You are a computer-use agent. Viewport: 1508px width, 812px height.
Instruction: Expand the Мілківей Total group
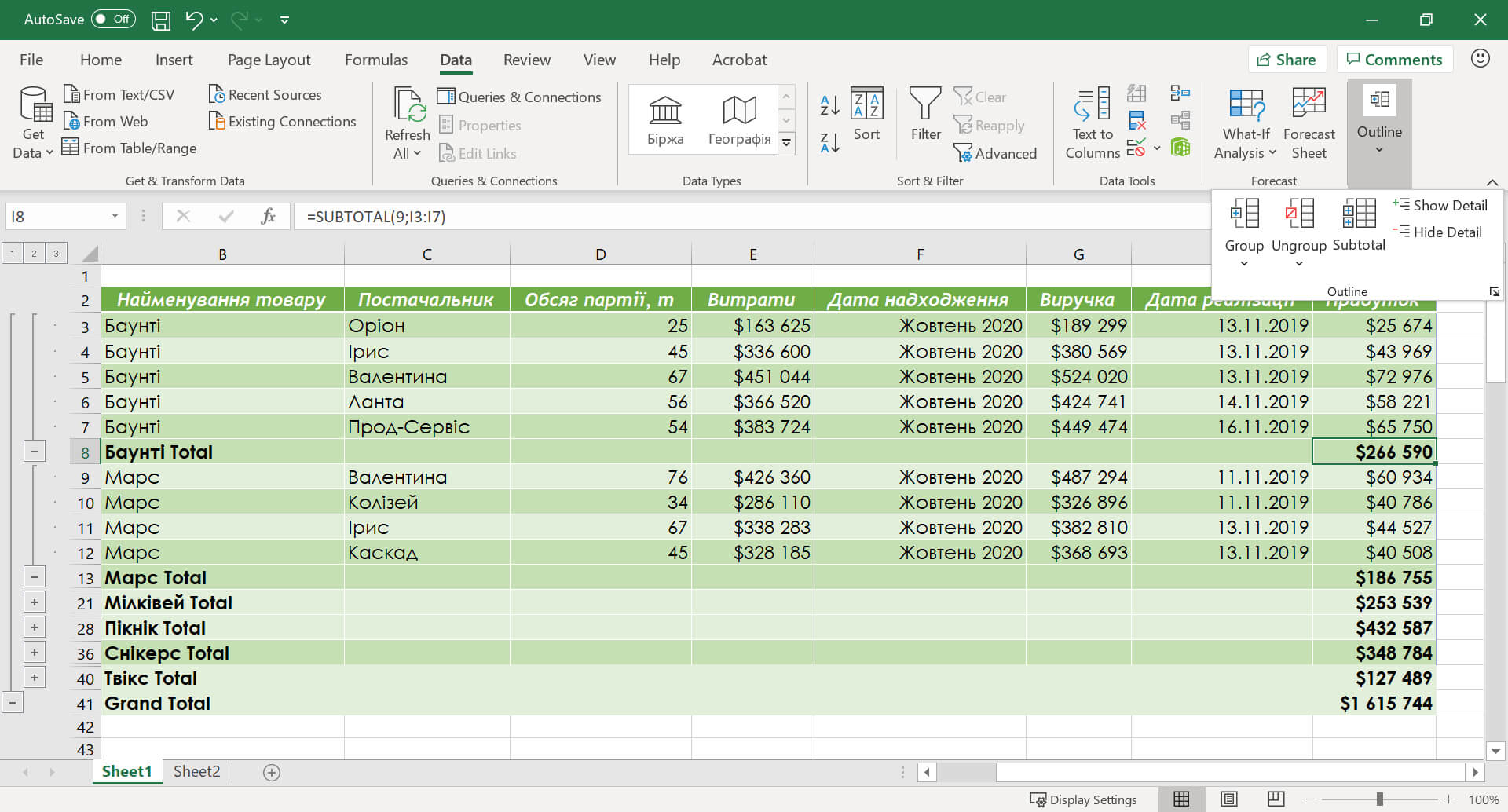tap(34, 602)
